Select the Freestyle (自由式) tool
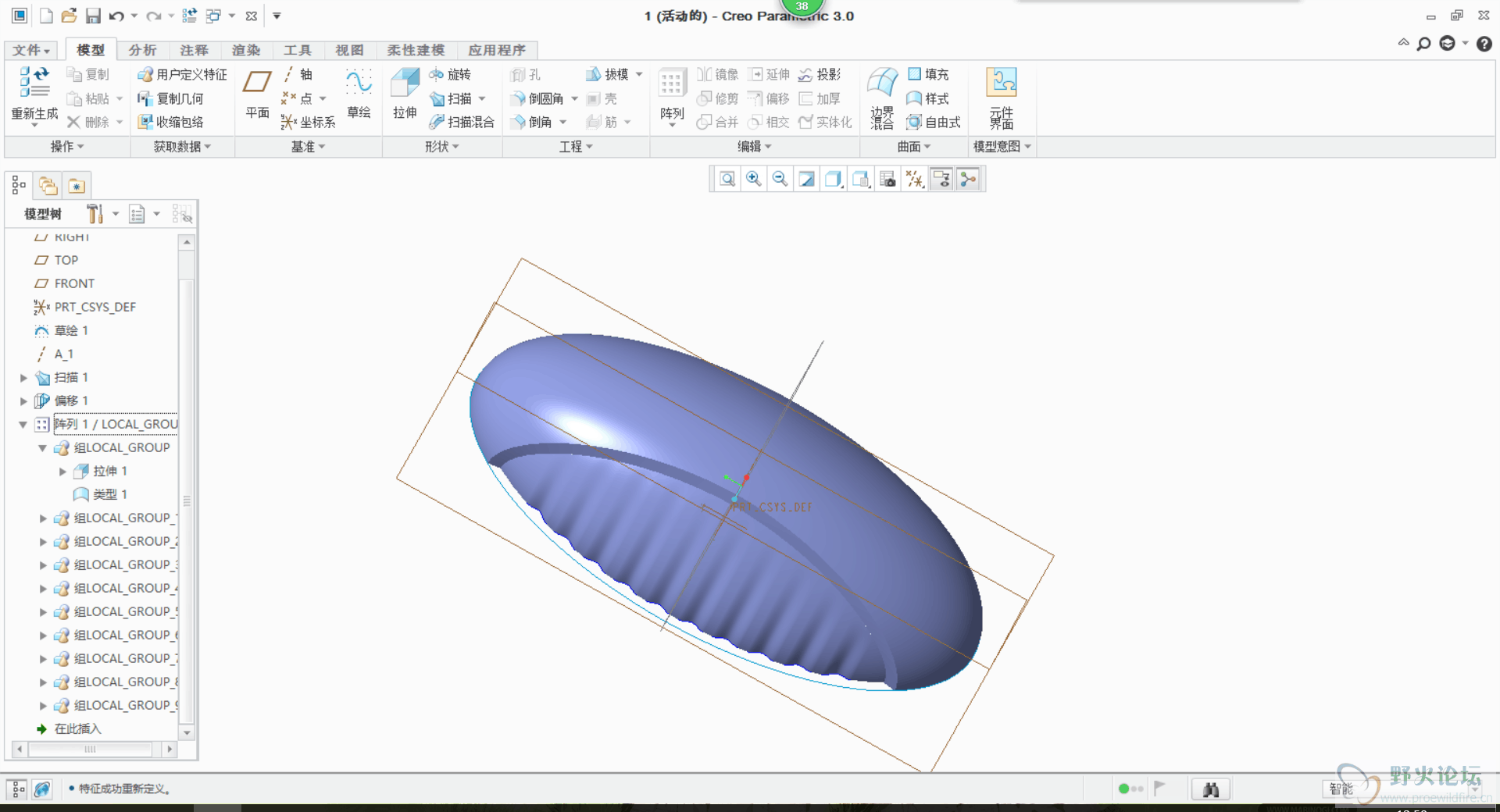Viewport: 1500px width, 812px height. tap(934, 122)
